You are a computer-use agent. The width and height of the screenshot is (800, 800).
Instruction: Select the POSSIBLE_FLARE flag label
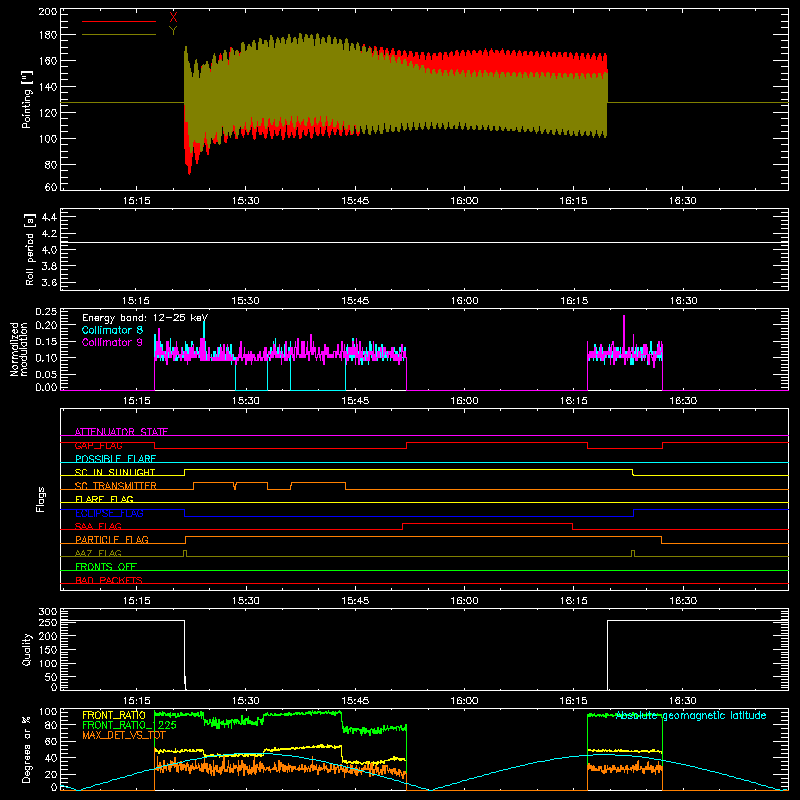pos(115,459)
